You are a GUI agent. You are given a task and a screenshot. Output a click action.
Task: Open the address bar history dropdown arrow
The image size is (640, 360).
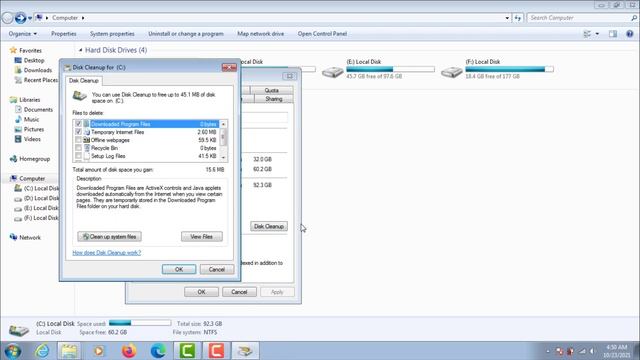507,18
